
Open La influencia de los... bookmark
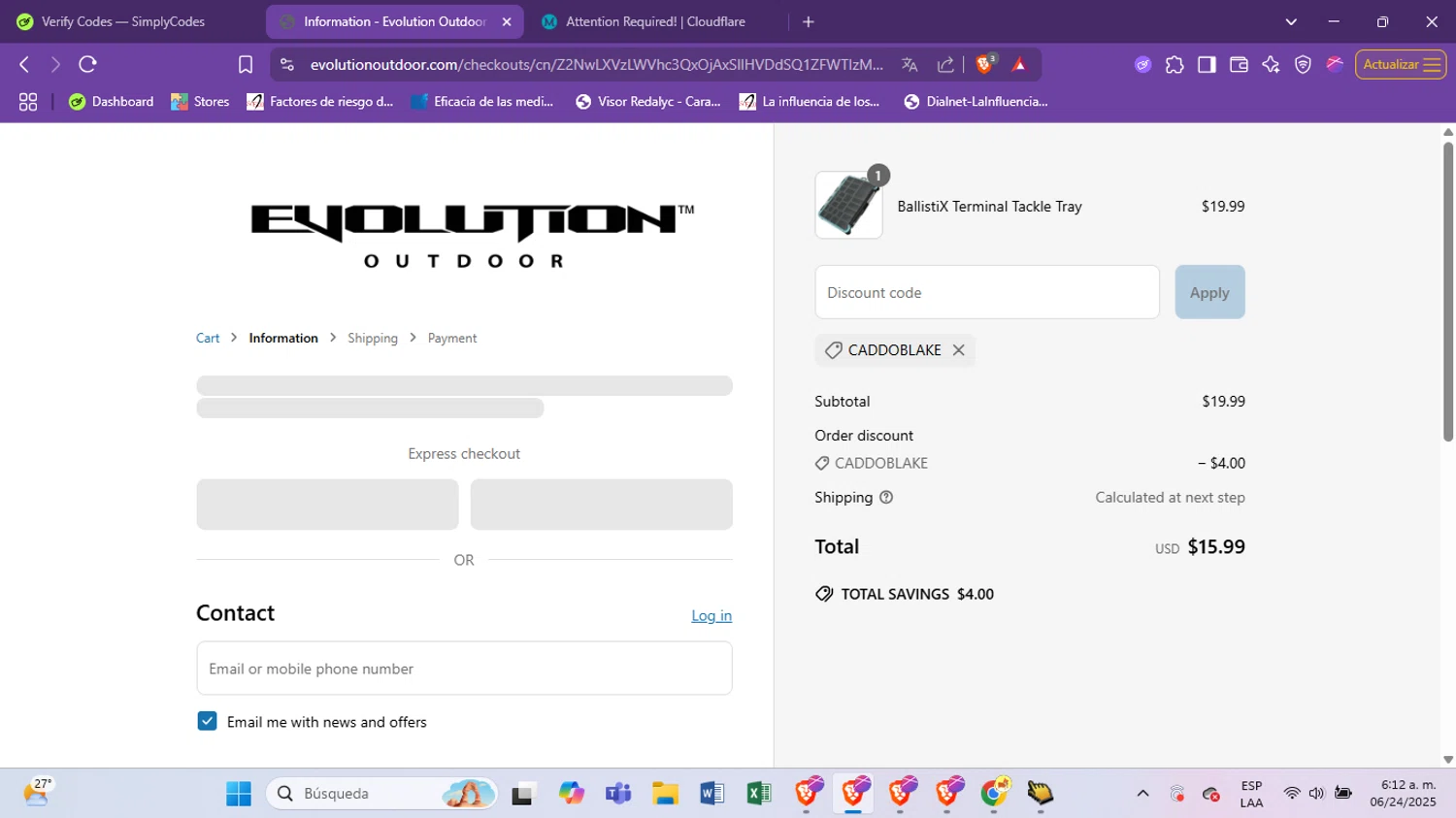pos(810,102)
